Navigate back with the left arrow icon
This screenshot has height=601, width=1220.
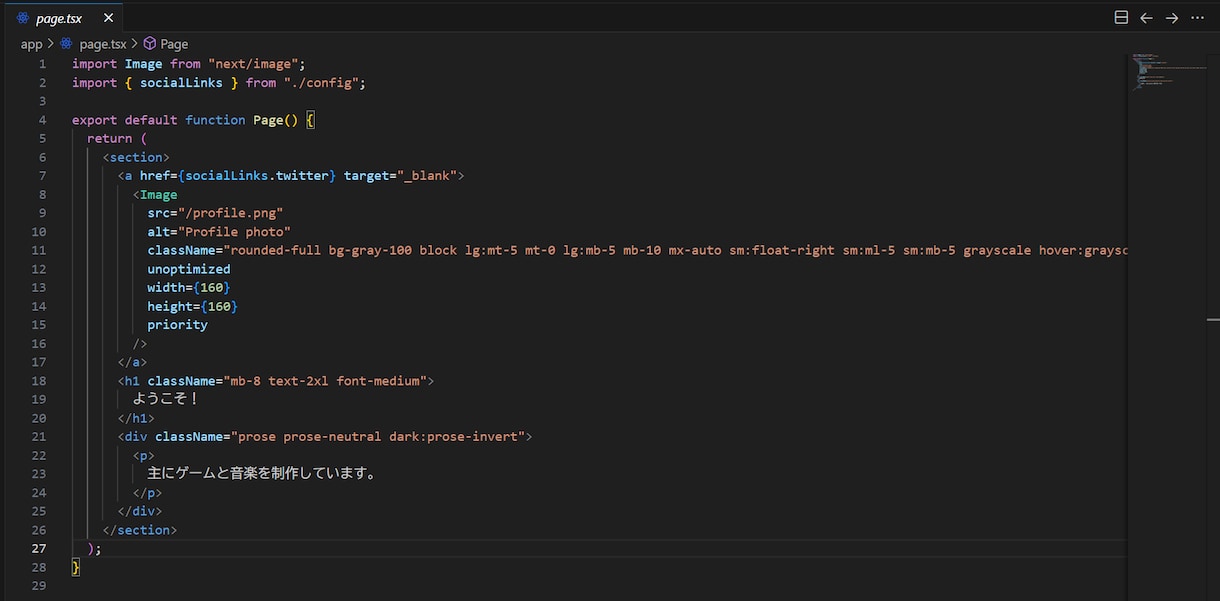pyautogui.click(x=1147, y=18)
